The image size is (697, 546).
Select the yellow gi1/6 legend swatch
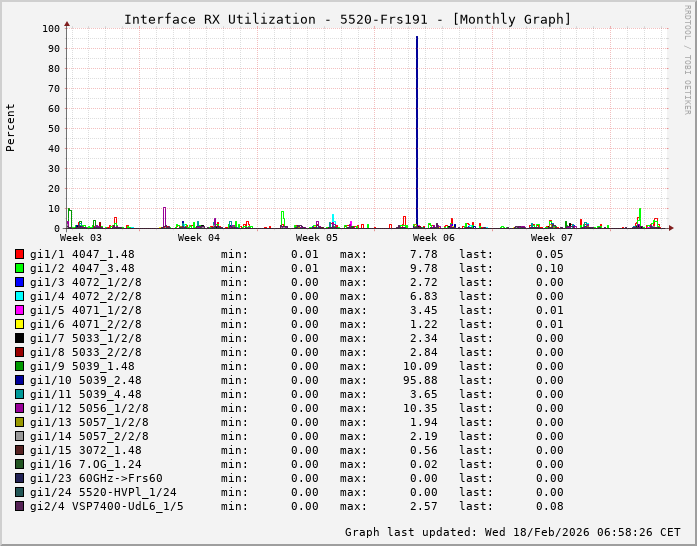click(19, 324)
